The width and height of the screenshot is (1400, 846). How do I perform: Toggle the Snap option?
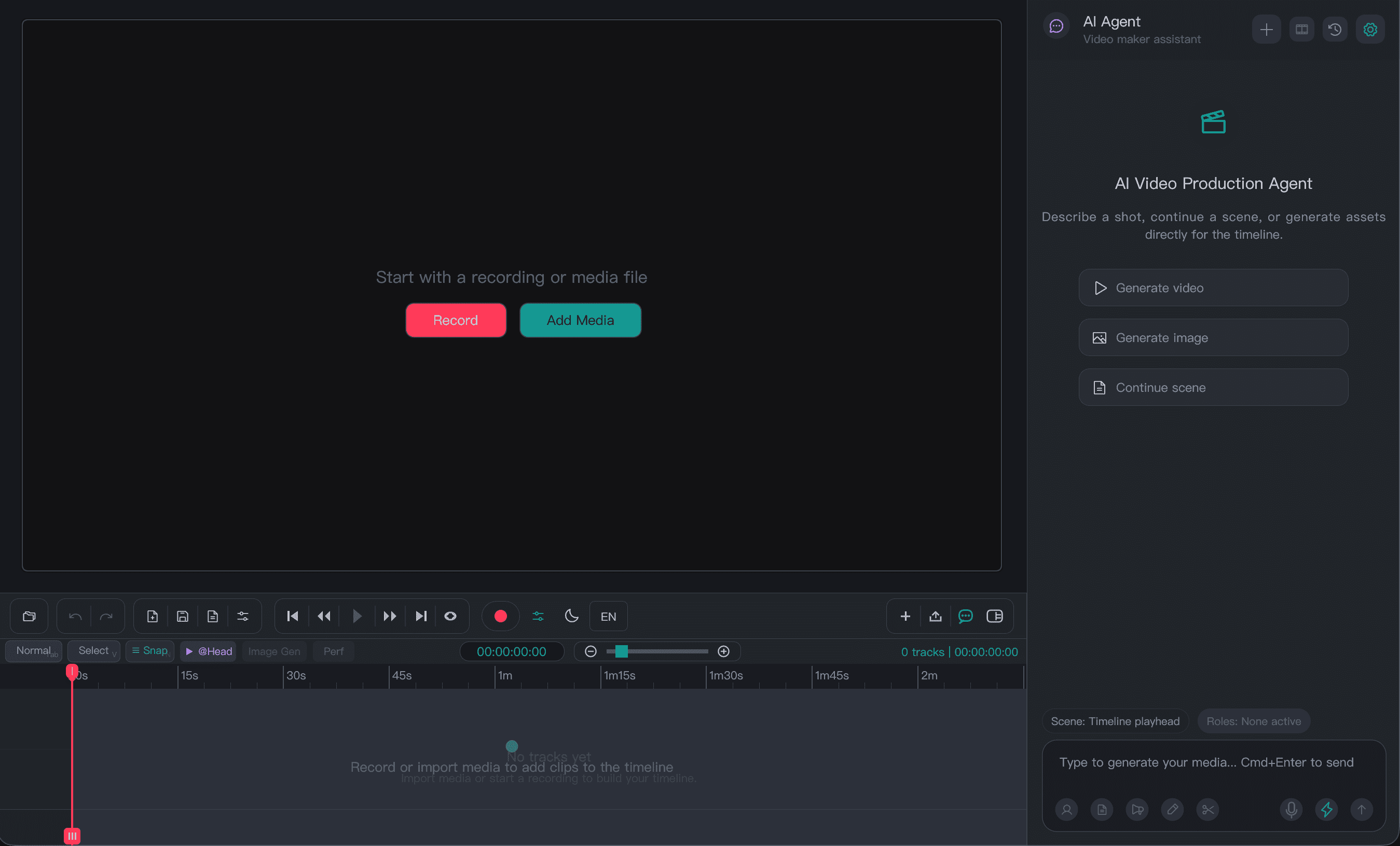[x=150, y=651]
